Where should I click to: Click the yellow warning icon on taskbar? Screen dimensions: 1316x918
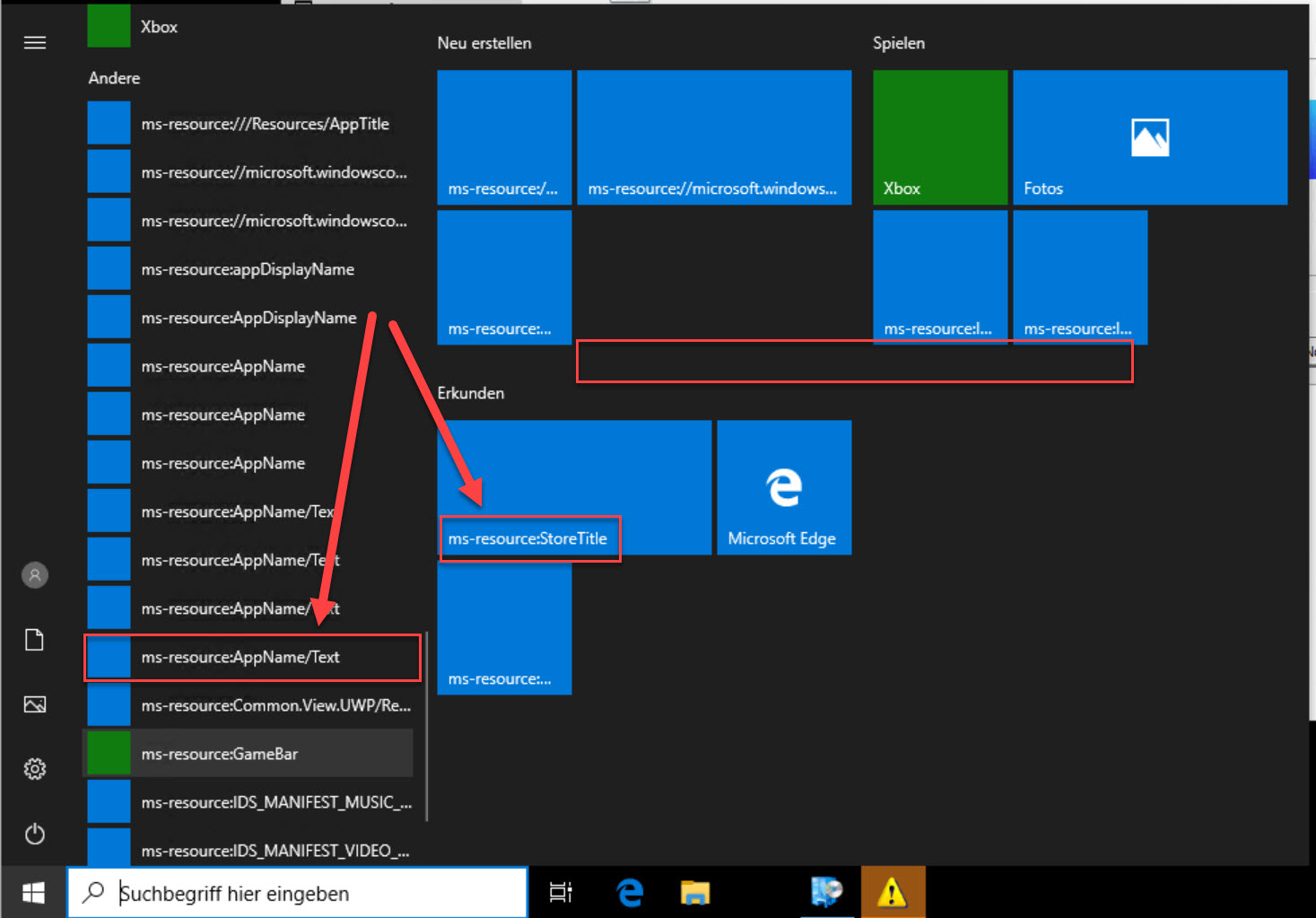[x=893, y=892]
